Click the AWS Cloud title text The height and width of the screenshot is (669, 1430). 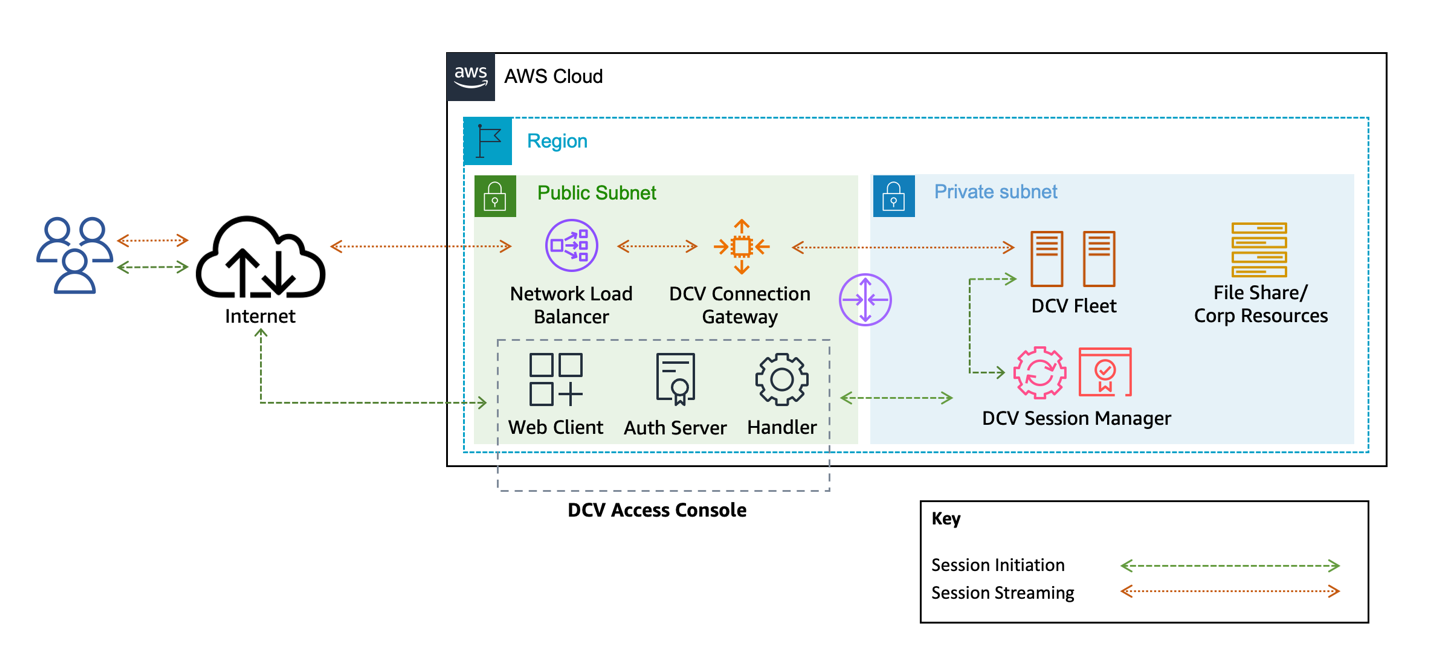pyautogui.click(x=554, y=76)
